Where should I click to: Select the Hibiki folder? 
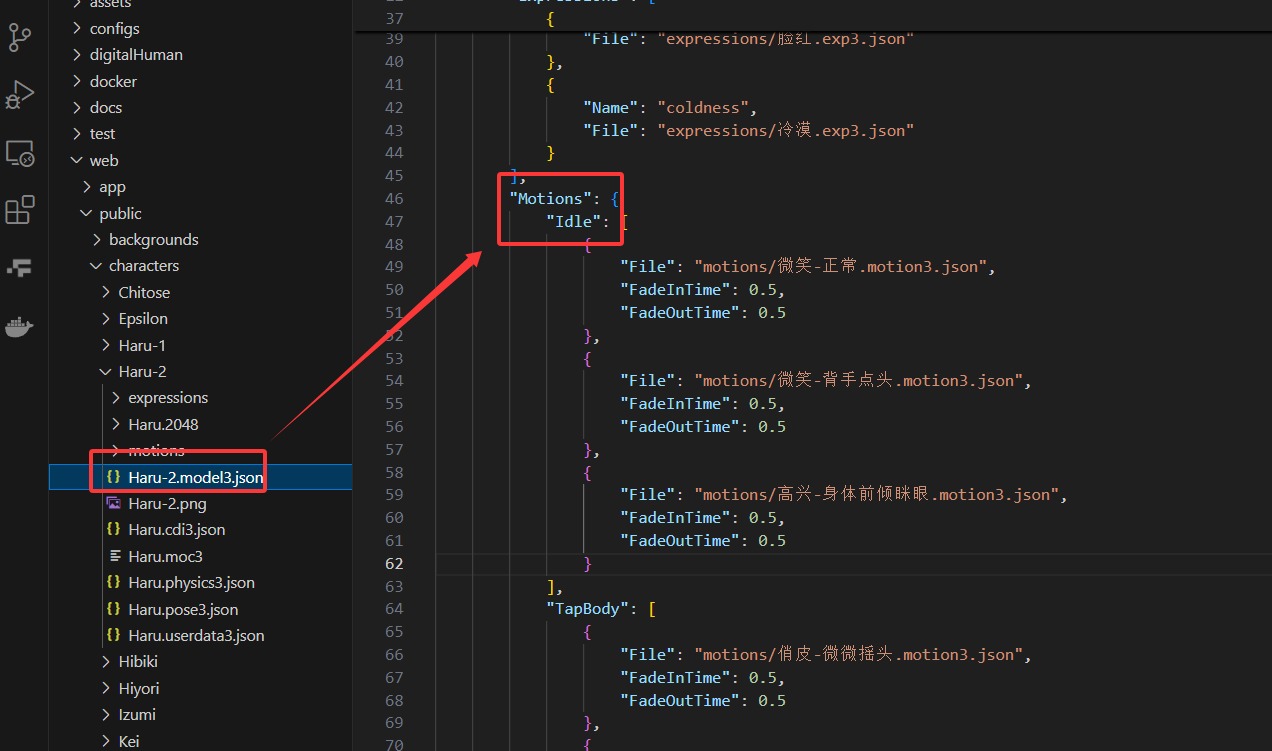[x=138, y=661]
